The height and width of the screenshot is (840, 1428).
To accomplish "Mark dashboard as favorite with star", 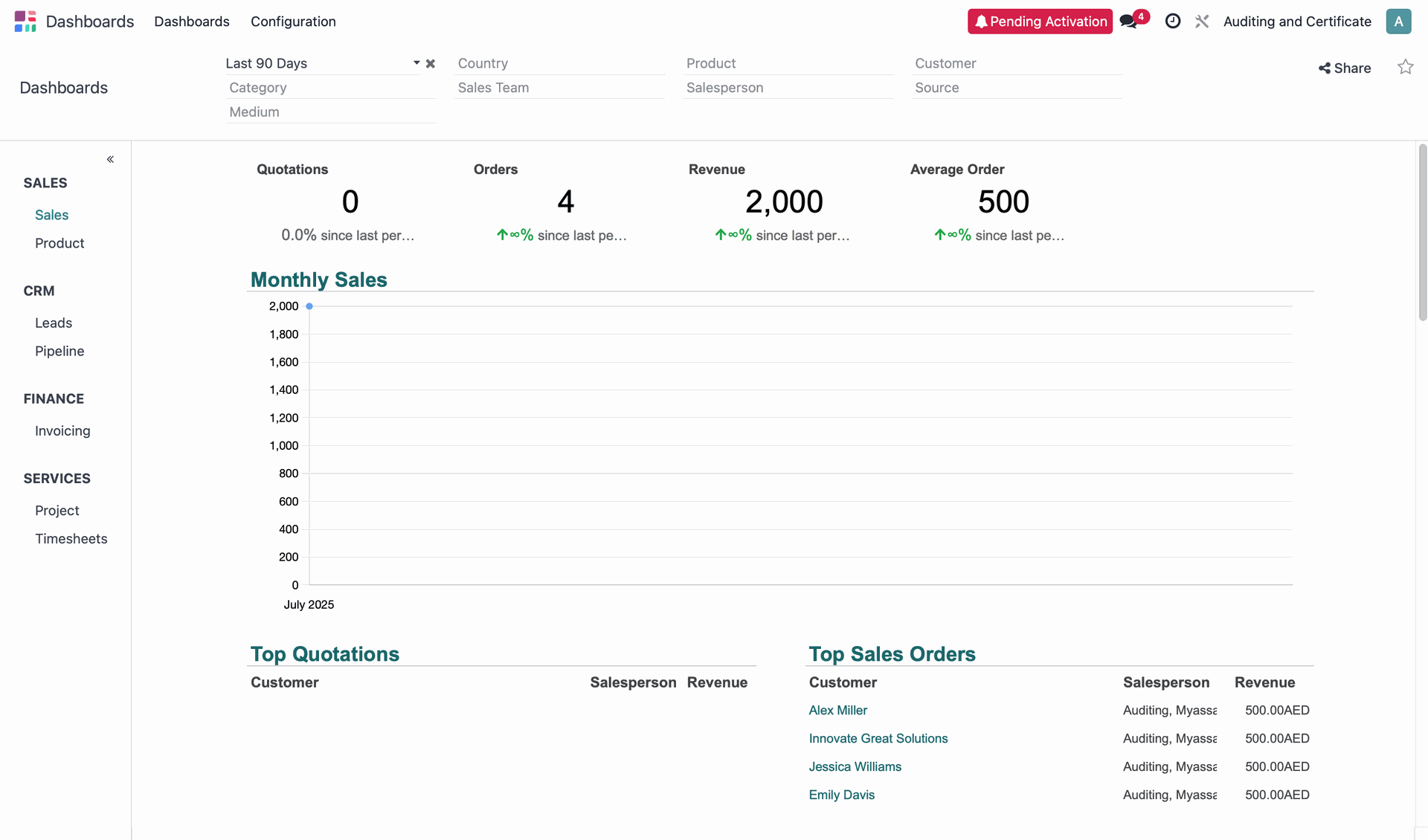I will [x=1405, y=68].
